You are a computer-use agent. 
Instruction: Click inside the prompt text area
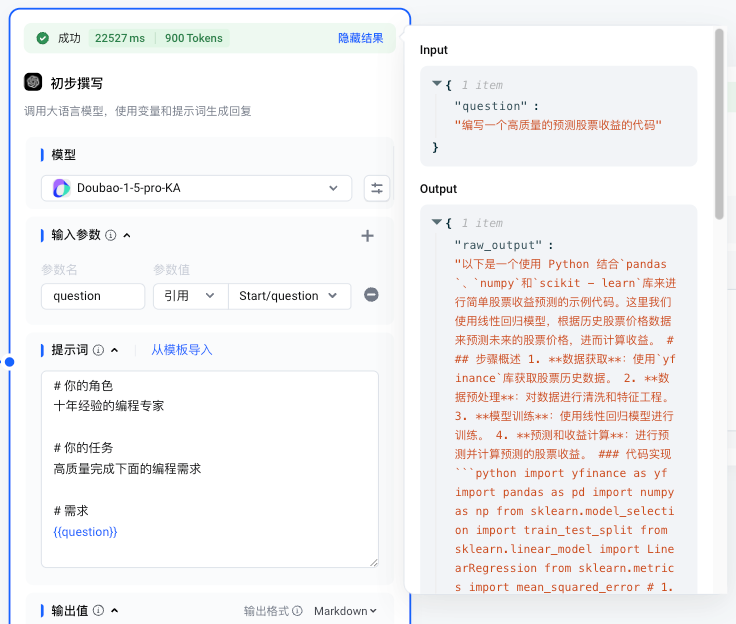point(210,469)
